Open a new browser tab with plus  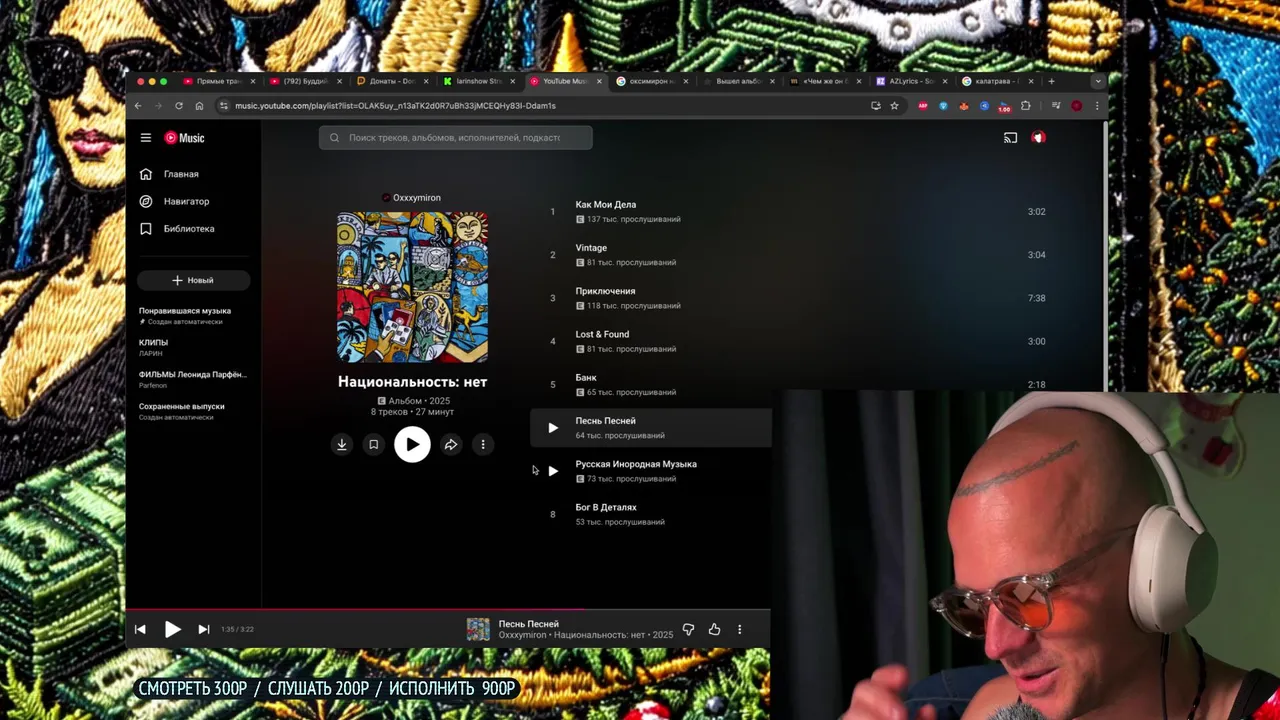(x=1051, y=81)
